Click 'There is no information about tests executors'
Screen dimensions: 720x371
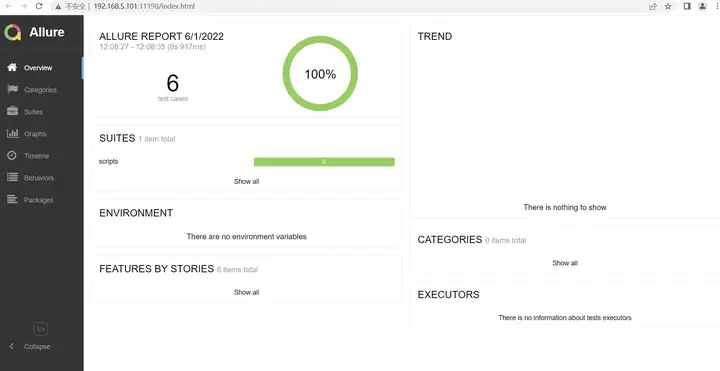click(x=565, y=318)
